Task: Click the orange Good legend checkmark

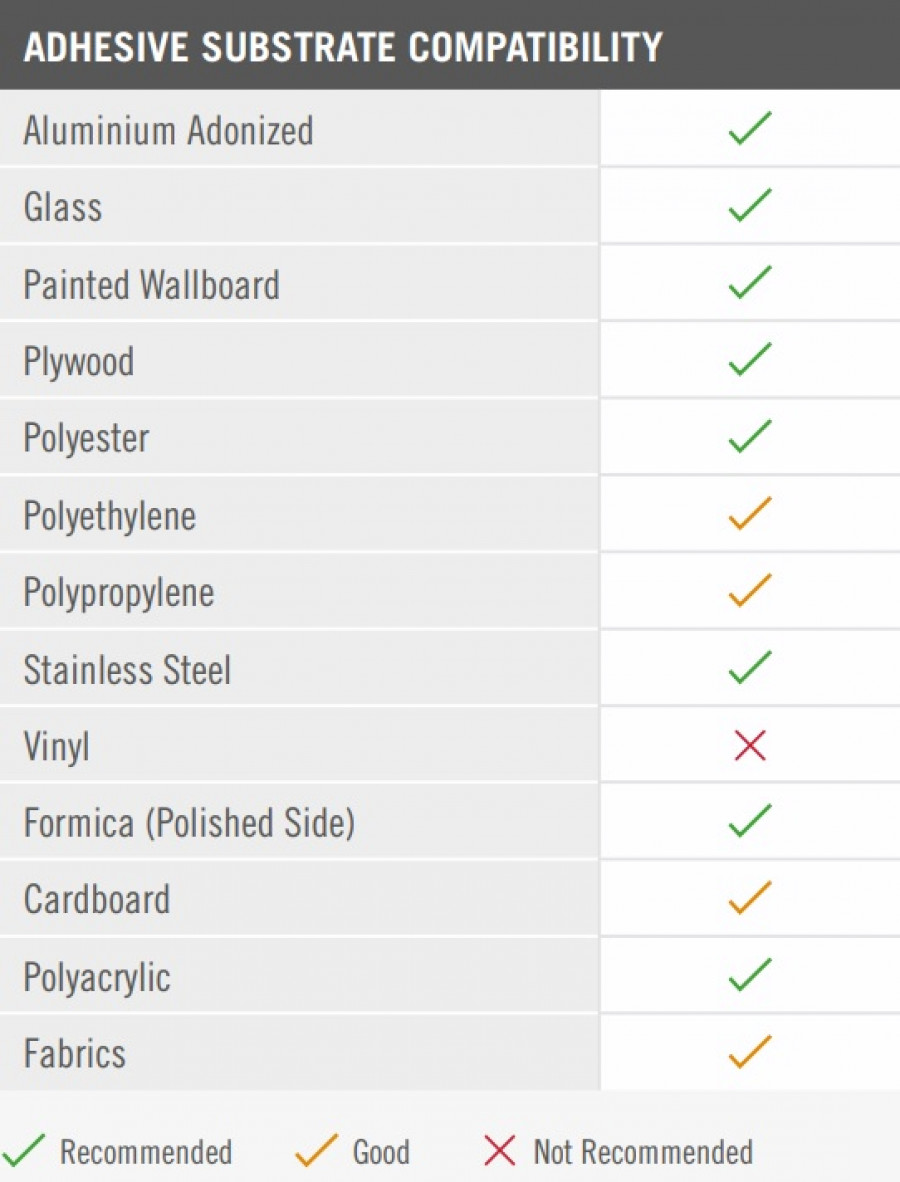Action: coord(317,1150)
